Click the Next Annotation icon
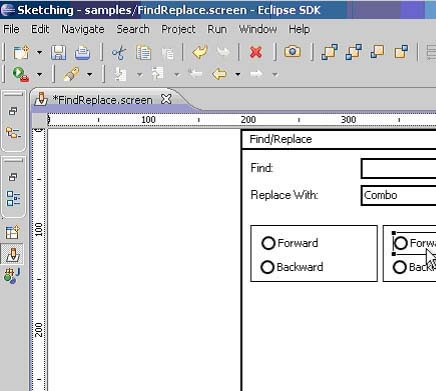Viewport: 436px width, 391px height. (x=120, y=74)
